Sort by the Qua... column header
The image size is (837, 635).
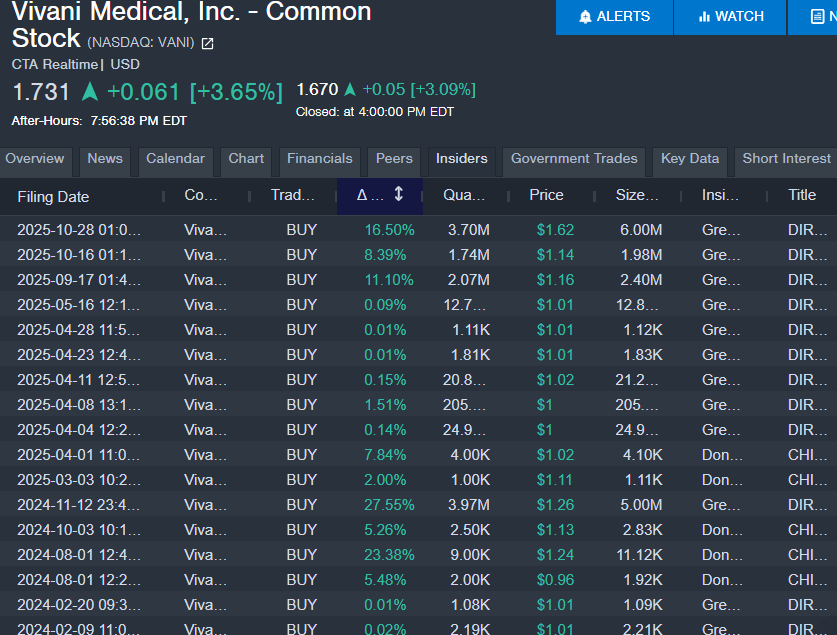point(464,195)
